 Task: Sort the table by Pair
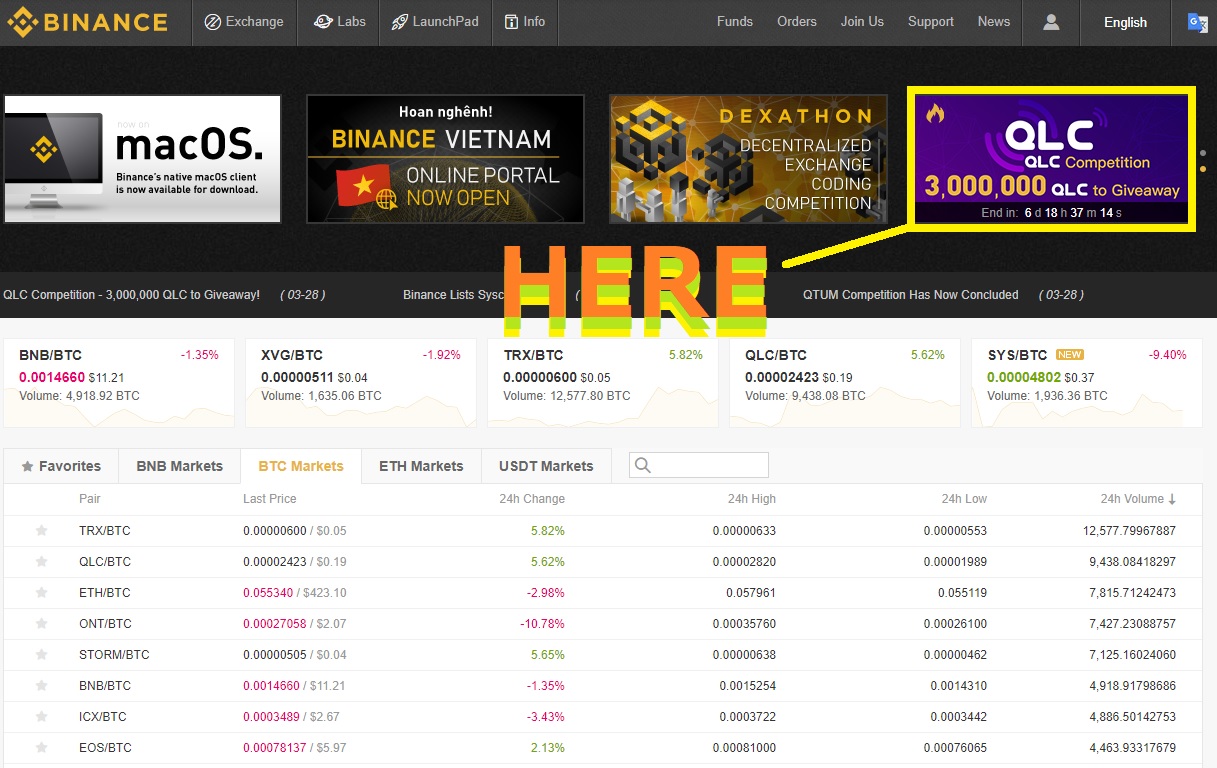point(90,499)
